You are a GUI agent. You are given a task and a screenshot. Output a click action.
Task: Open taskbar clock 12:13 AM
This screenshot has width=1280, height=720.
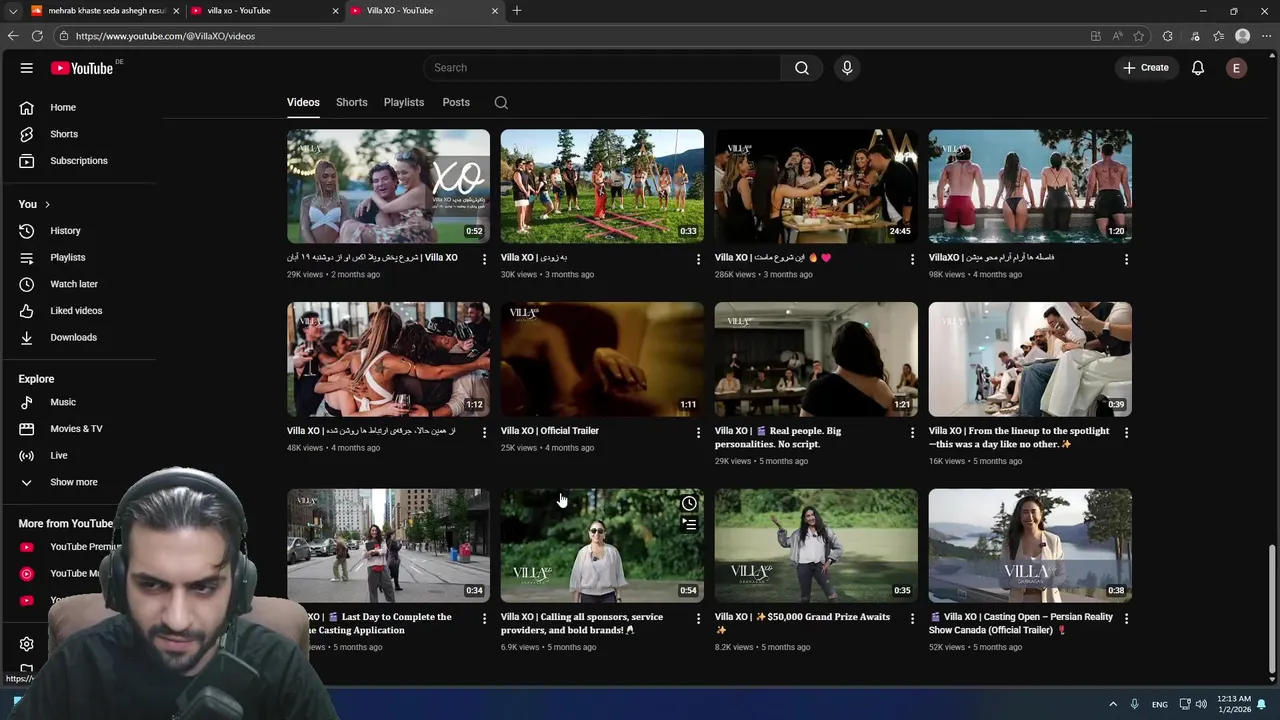pos(1235,704)
